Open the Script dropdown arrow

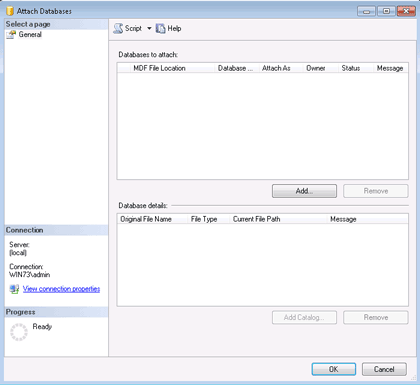(x=149, y=29)
